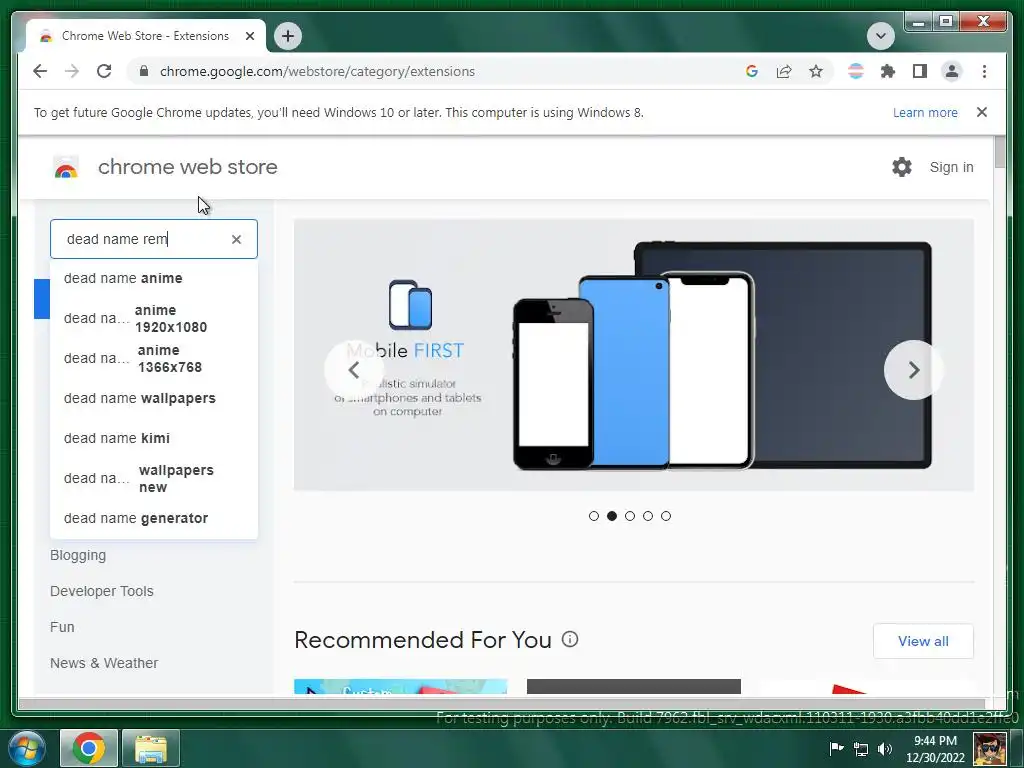Jump to fifth carousel dot
Image resolution: width=1024 pixels, height=768 pixels.
point(665,516)
